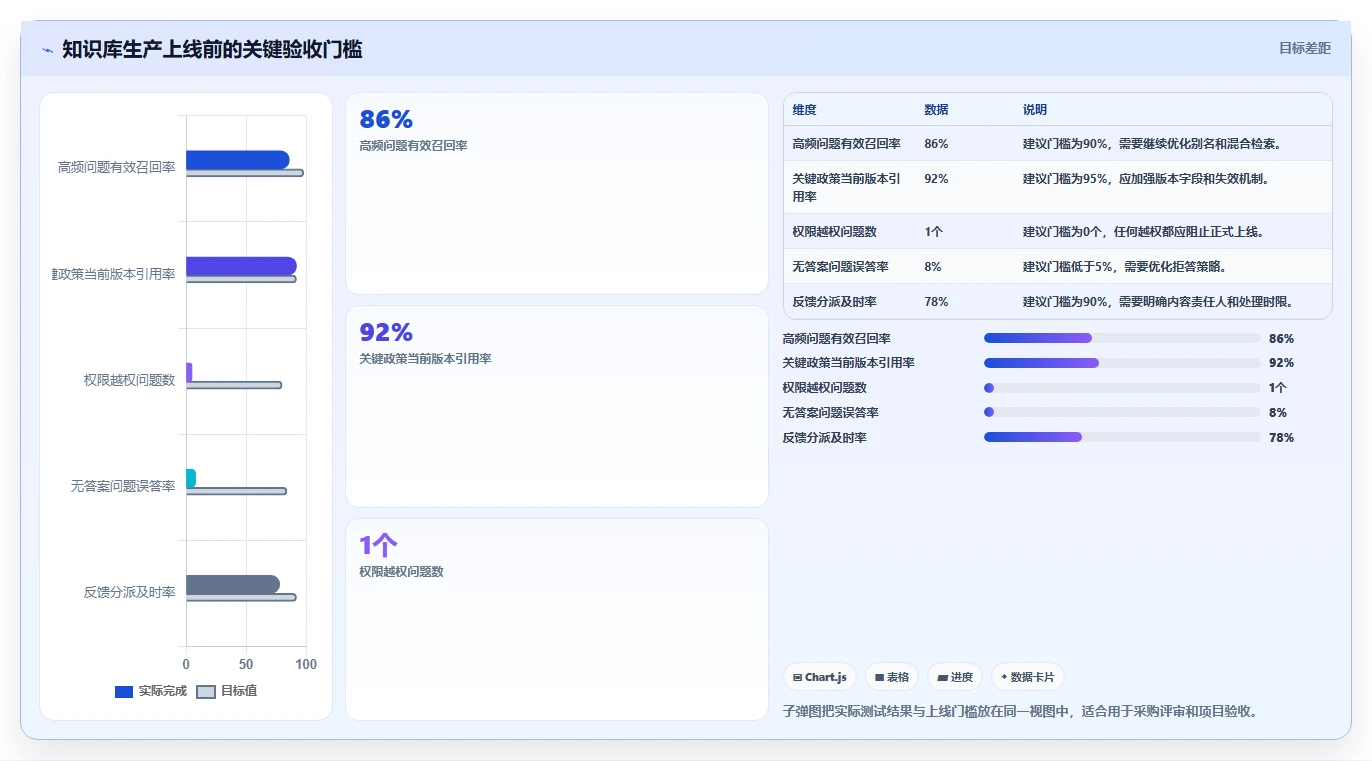Image resolution: width=1372 pixels, height=761 pixels.
Task: Click 无答案问题误答率 in the table's 维度 column
Action: [x=841, y=267]
